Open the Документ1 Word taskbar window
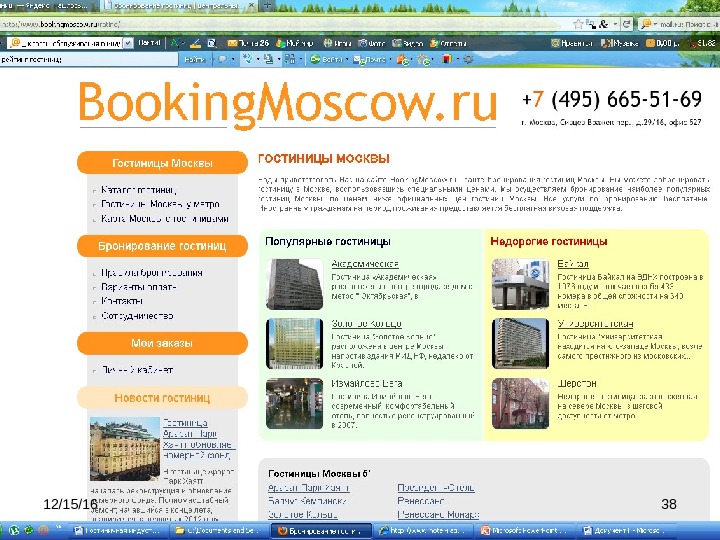Viewport: 720px width, 540px height. pos(628,530)
